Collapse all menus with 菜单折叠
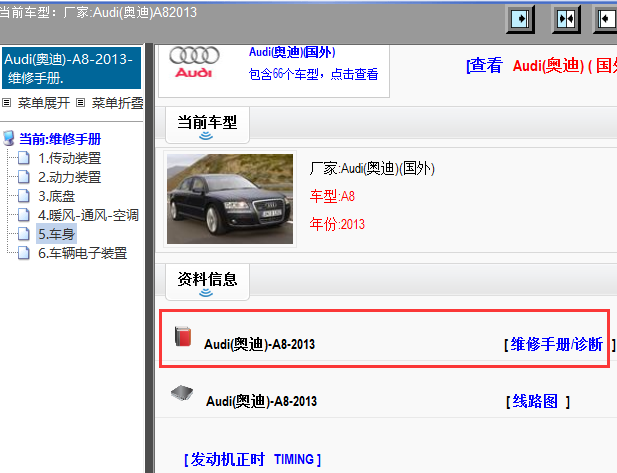The height and width of the screenshot is (473, 617). coord(117,103)
